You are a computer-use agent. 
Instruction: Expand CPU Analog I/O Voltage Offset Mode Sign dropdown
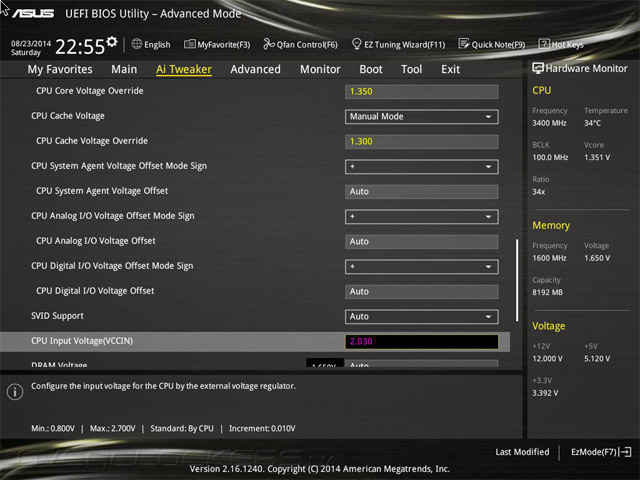(x=422, y=217)
